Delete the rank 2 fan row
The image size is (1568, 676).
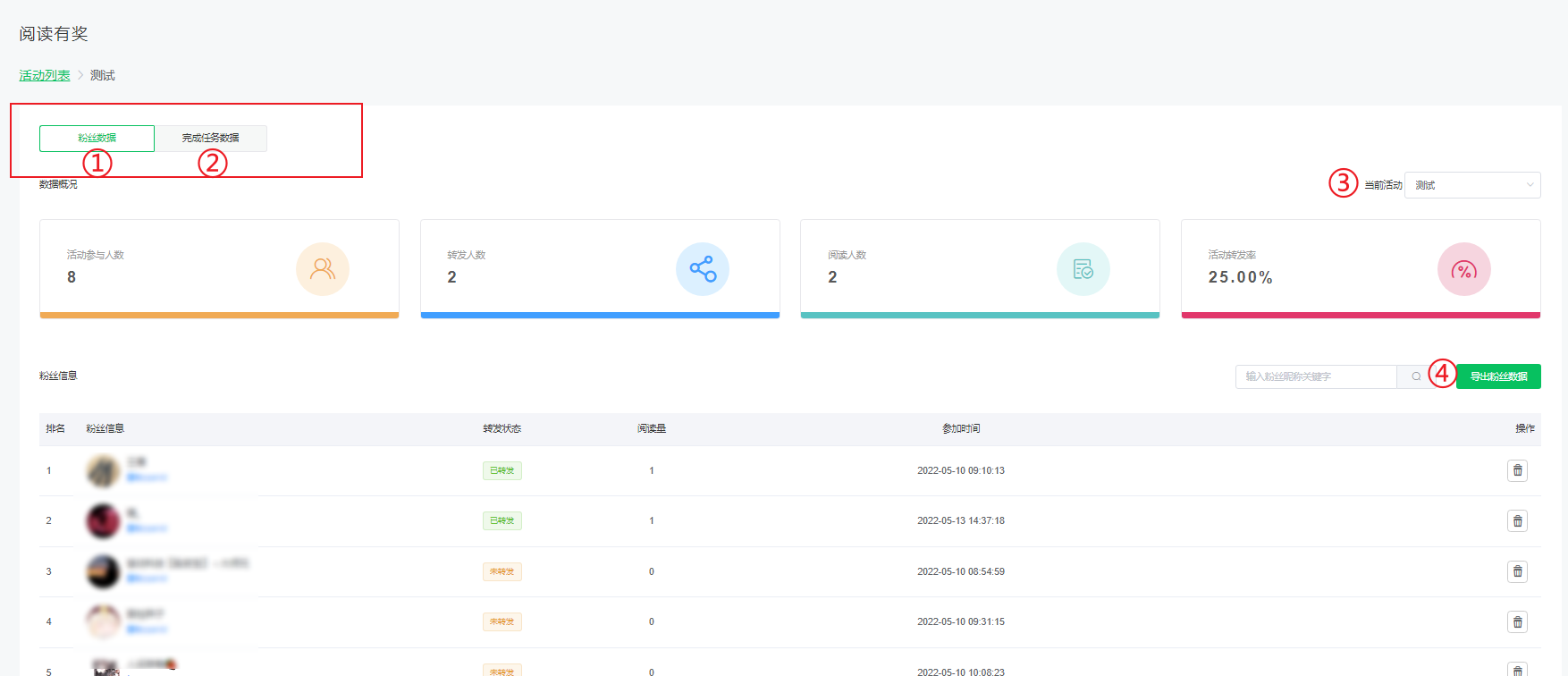point(1517,520)
